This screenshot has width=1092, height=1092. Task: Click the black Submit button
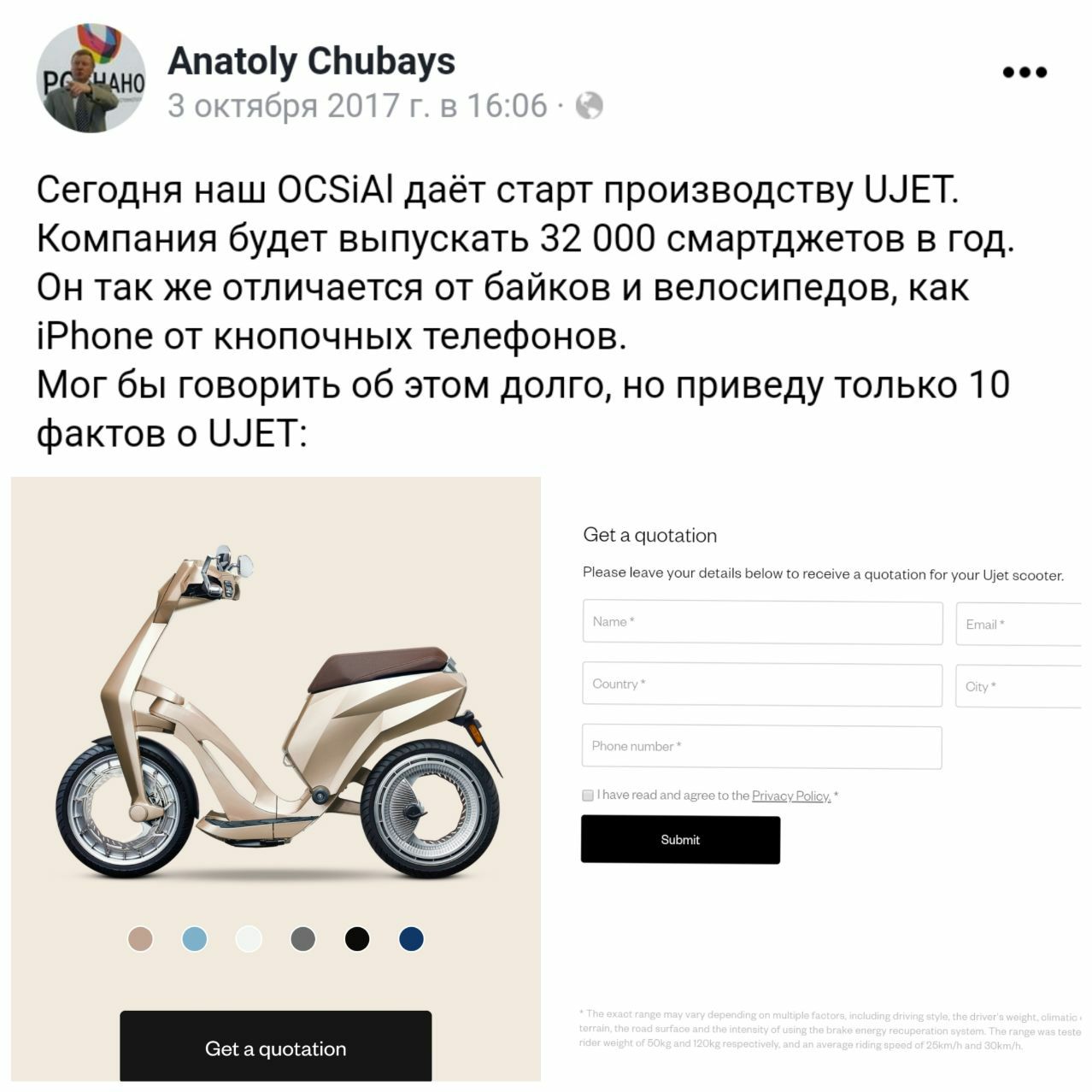[680, 840]
